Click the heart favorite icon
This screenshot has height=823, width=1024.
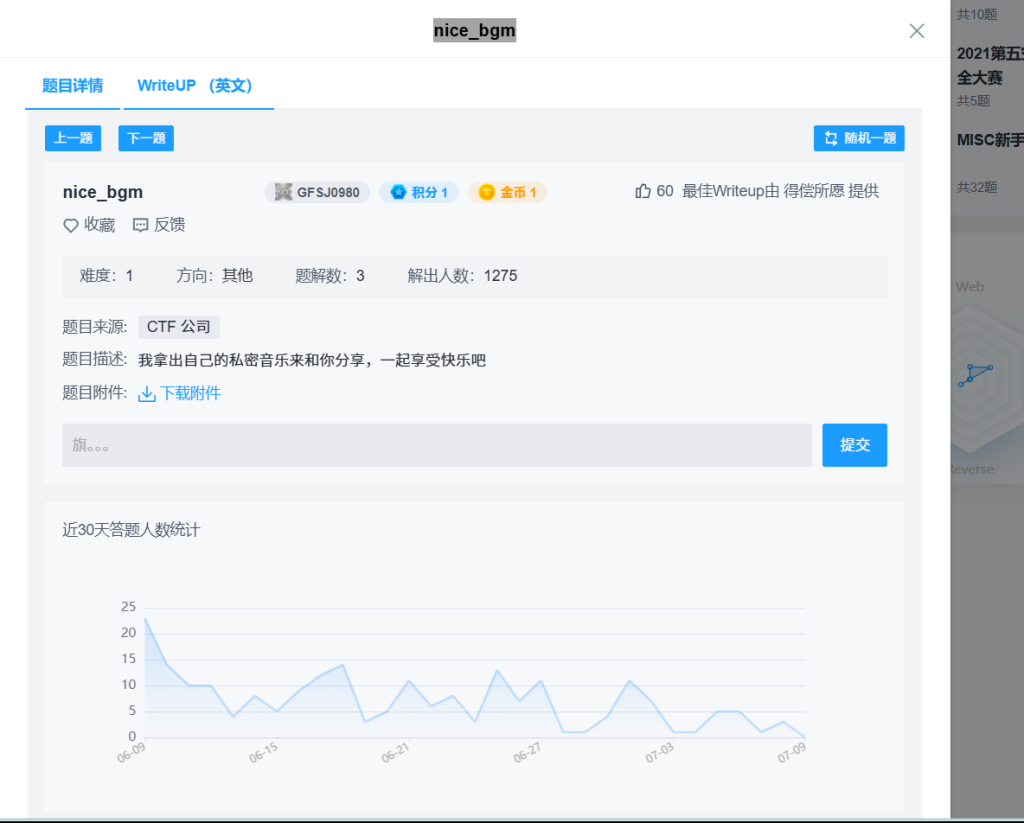71,226
